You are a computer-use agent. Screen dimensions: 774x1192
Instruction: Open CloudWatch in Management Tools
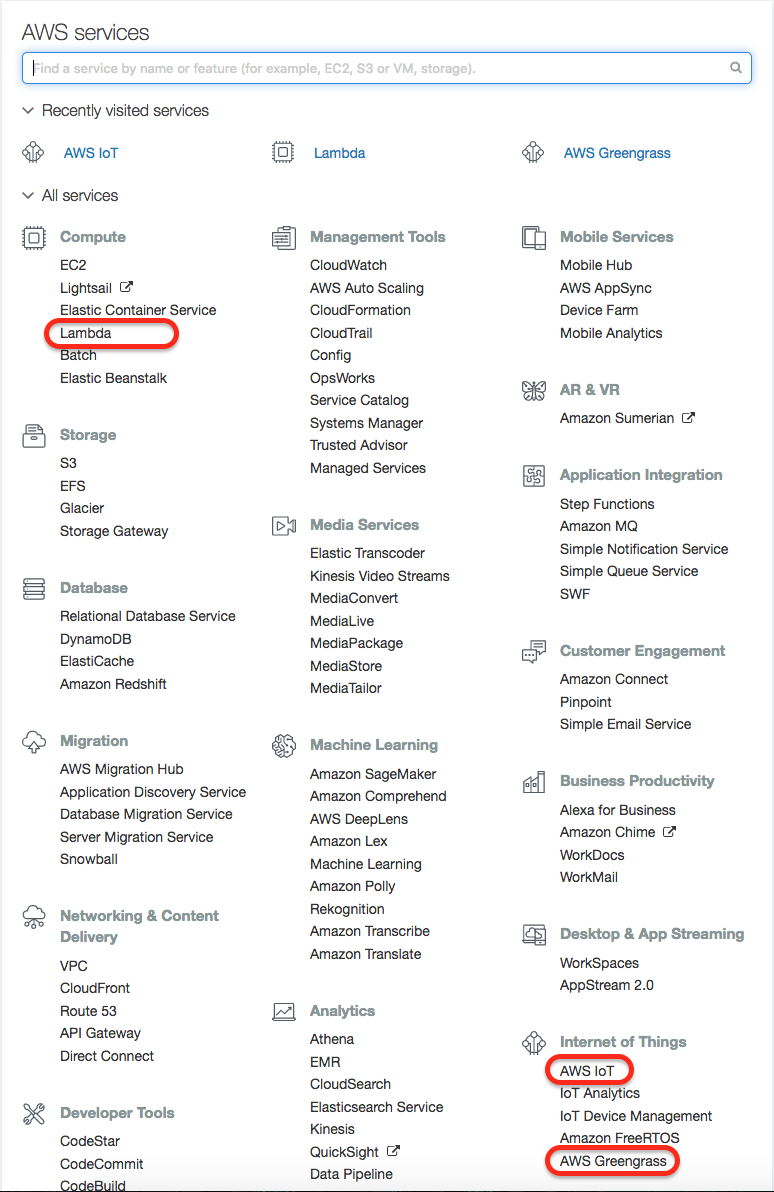click(348, 265)
